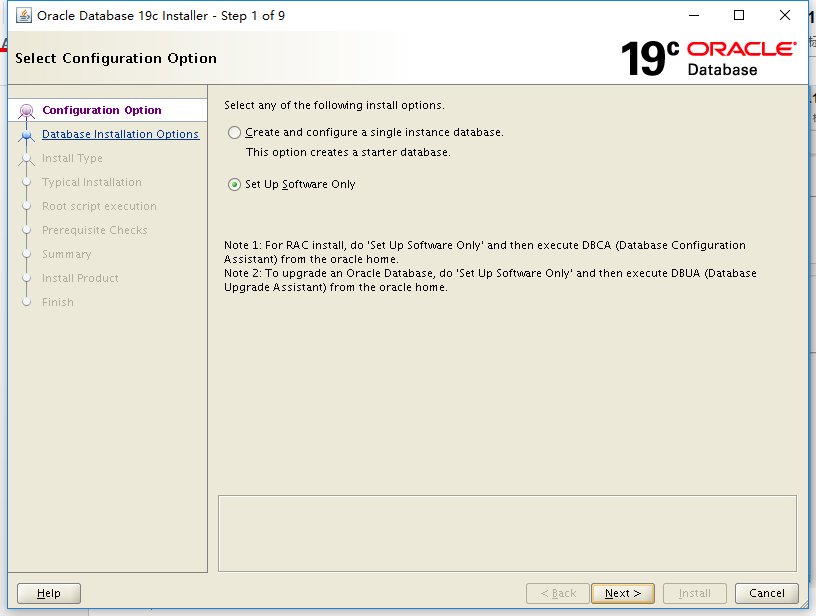This screenshot has width=816, height=616.
Task: Click the Oracle 19c Database logo
Action: tap(708, 58)
